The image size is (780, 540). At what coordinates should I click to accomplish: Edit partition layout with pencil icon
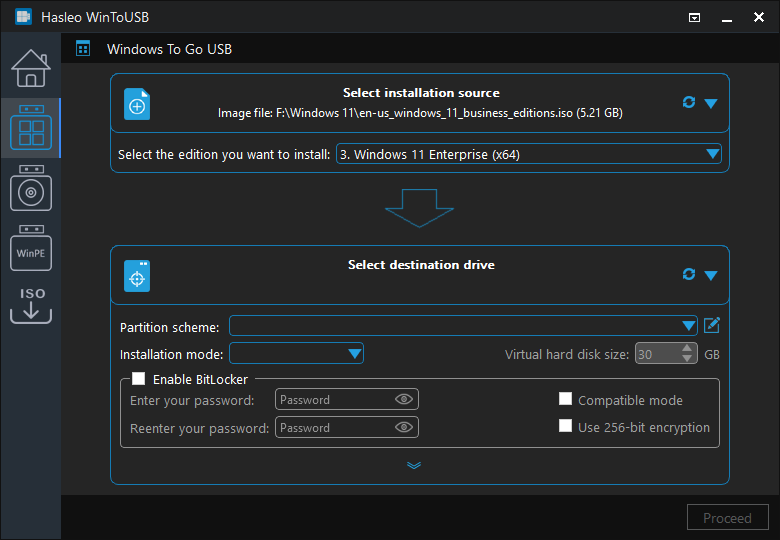point(712,326)
